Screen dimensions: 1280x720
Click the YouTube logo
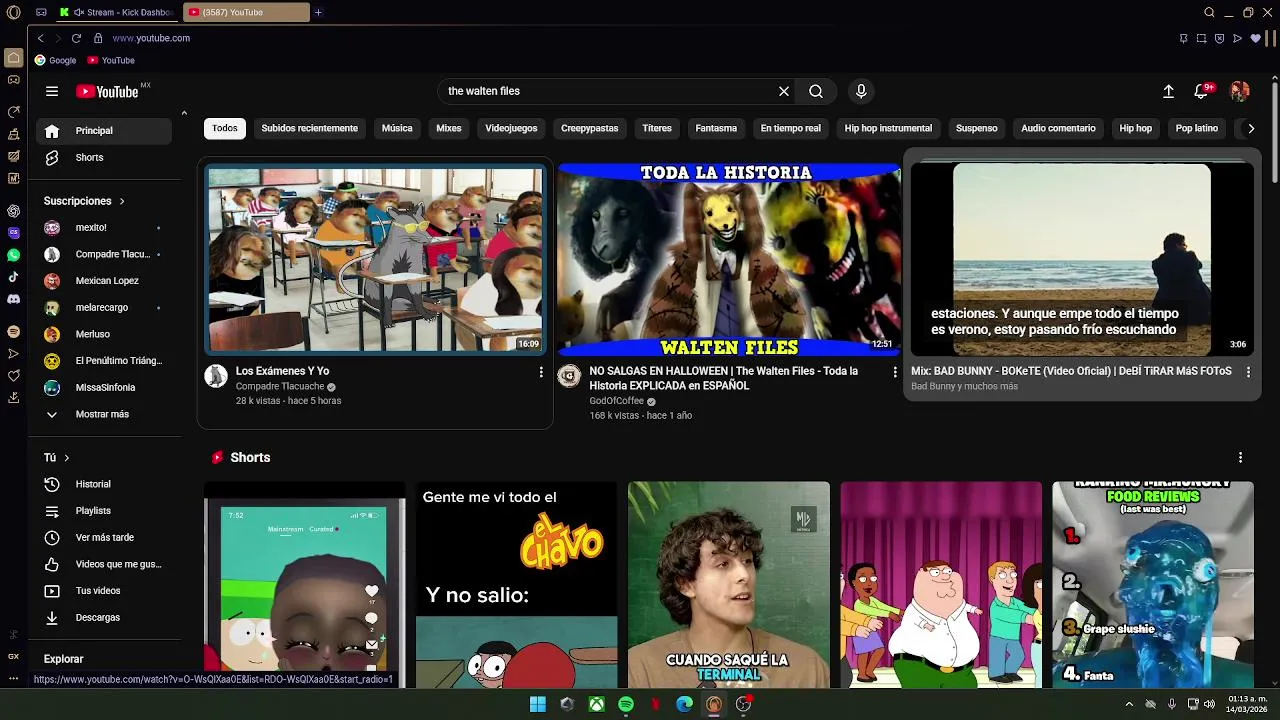point(107,91)
